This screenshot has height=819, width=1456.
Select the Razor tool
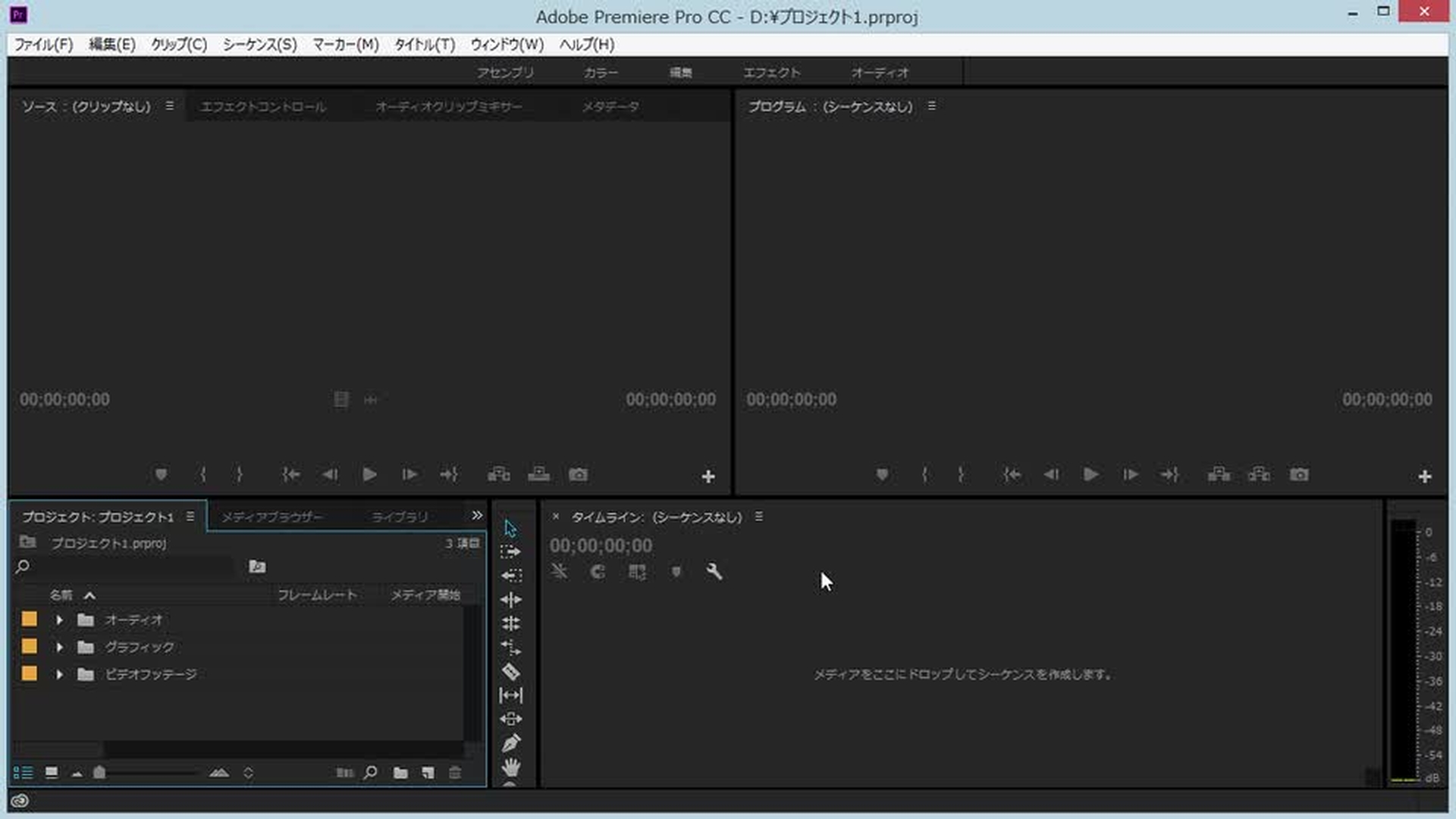coord(510,672)
